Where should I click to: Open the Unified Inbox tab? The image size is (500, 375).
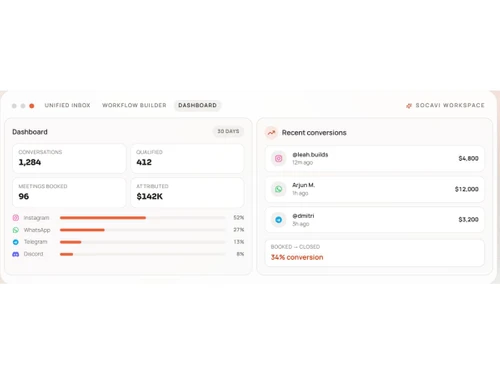click(67, 105)
